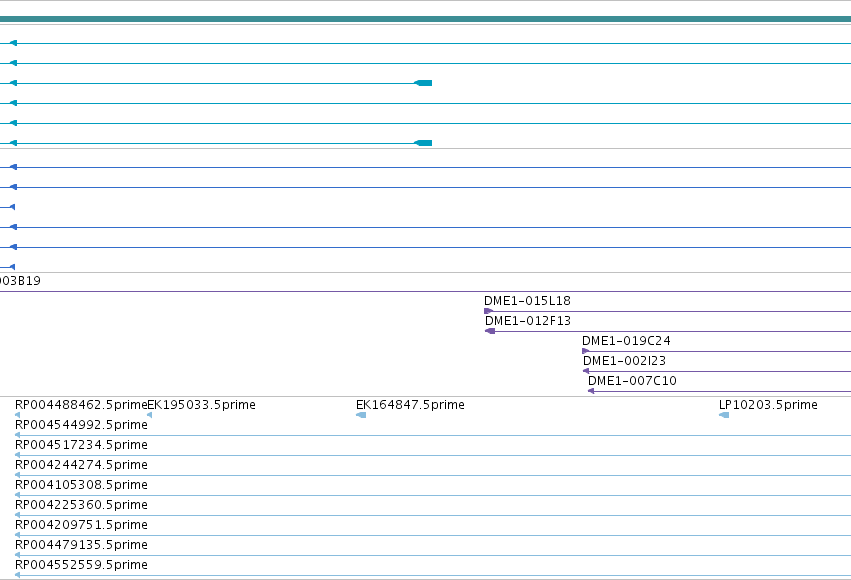The image size is (851, 580).
Task: Click the upper teal exon block
Action: point(423,83)
